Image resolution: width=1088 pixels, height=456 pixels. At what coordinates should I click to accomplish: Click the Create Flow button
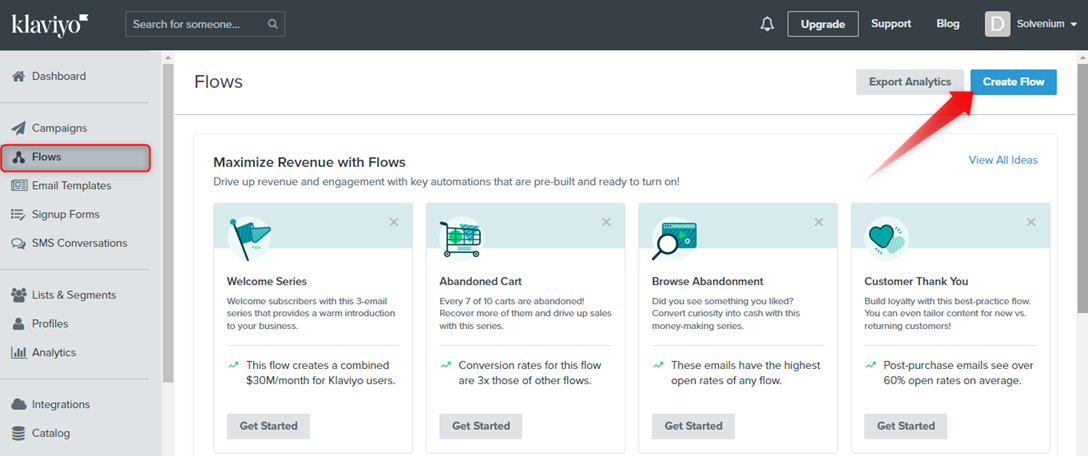point(1014,82)
